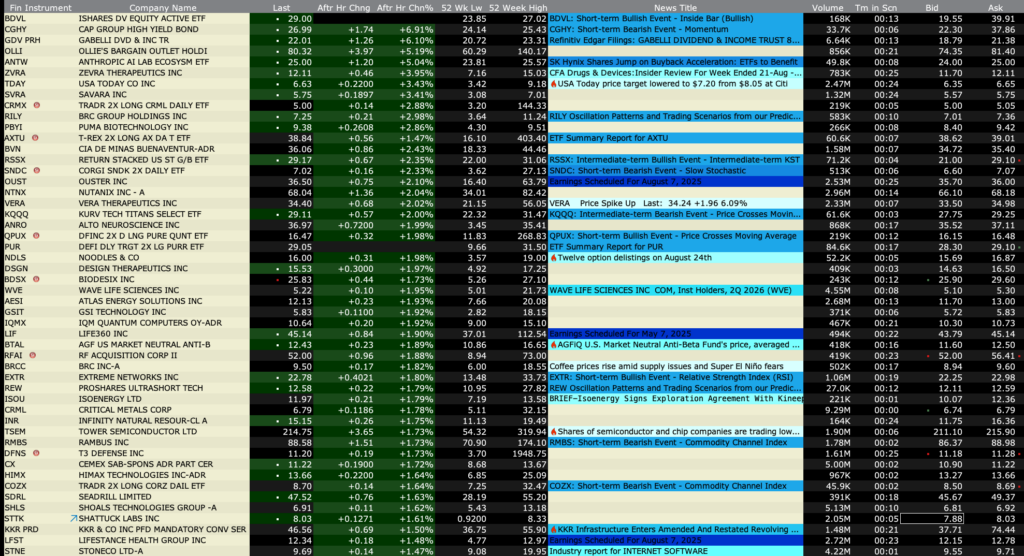
Task: Click the flame icon on USA Today news
Action: click(553, 84)
